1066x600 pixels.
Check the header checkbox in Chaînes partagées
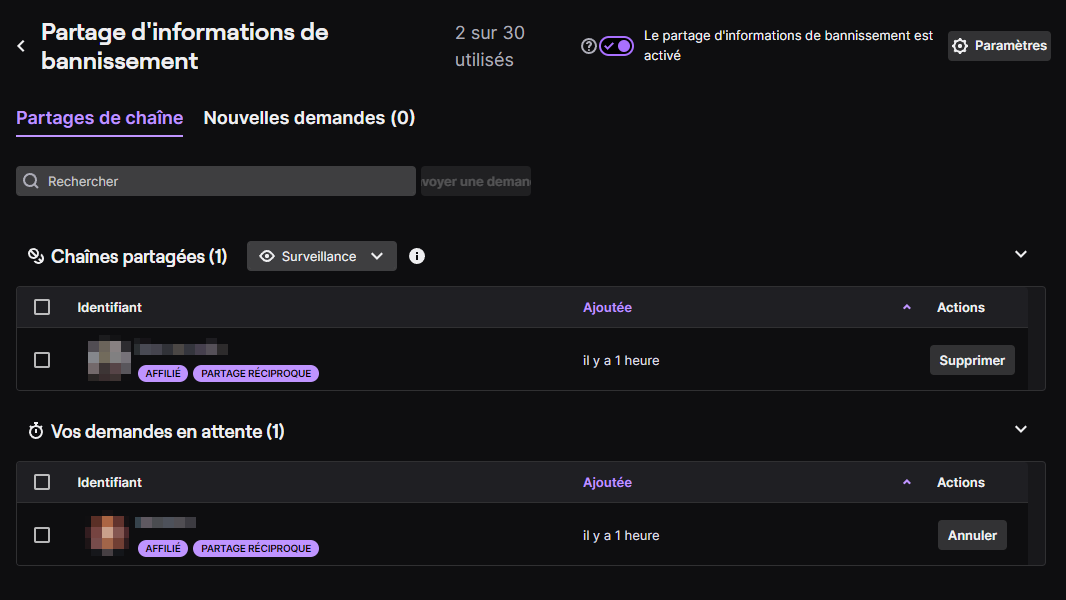(41, 307)
